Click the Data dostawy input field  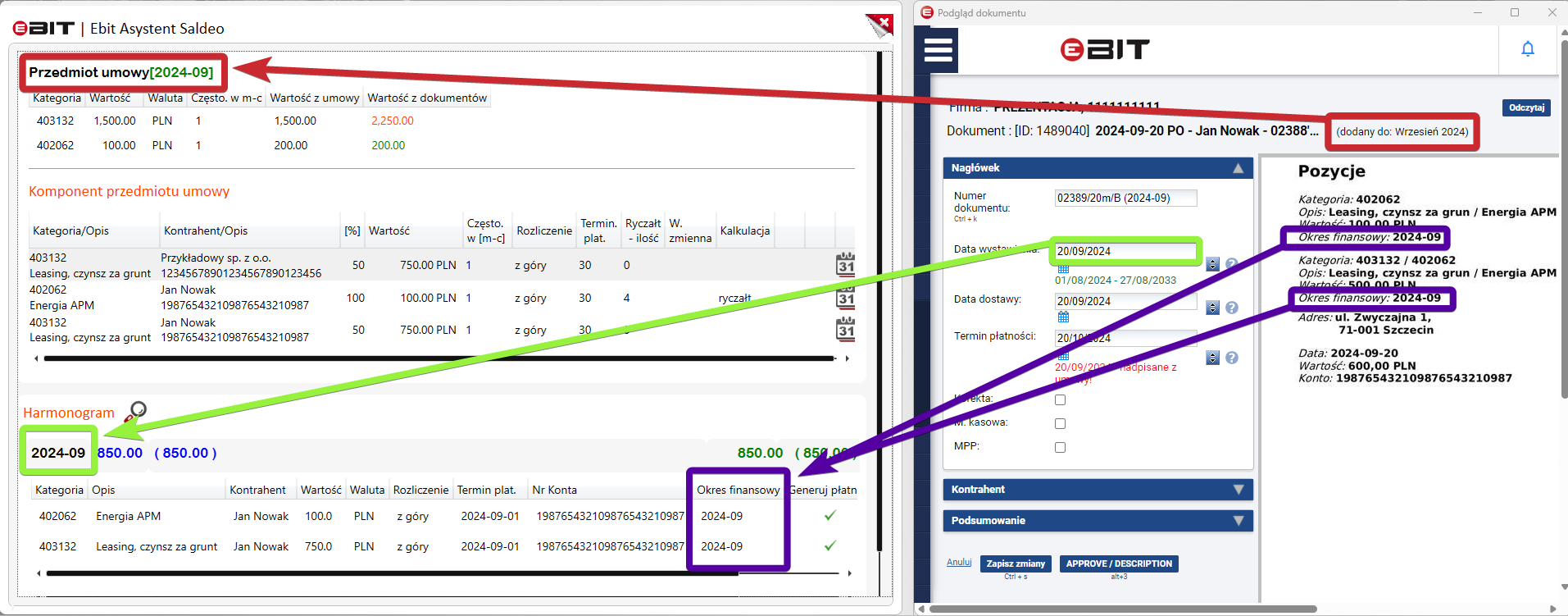pos(1125,301)
